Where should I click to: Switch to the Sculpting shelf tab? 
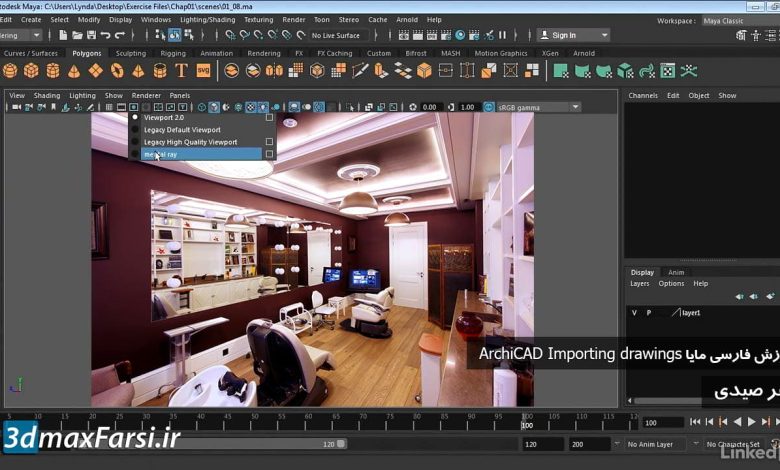(131, 53)
